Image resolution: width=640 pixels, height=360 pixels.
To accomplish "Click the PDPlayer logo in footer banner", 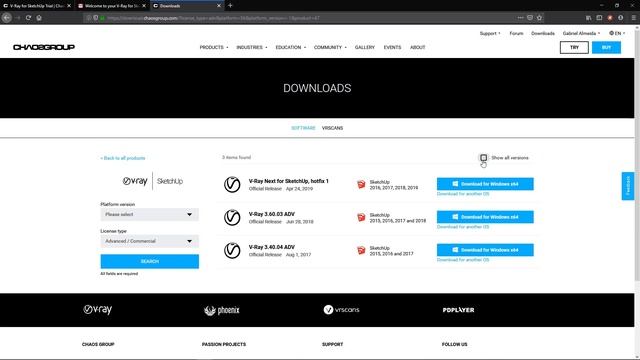I will click(458, 310).
